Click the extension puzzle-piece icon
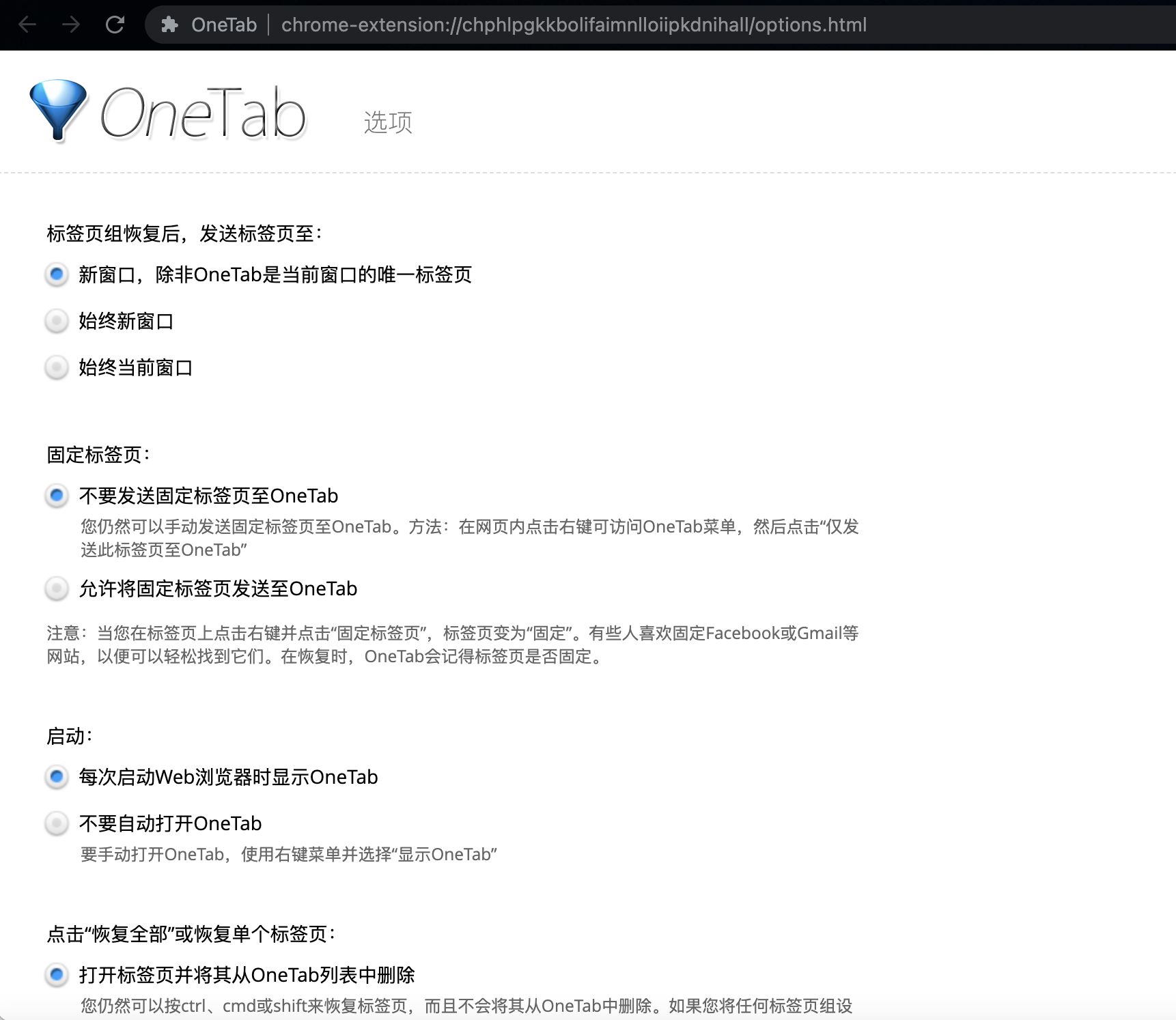 [x=169, y=25]
